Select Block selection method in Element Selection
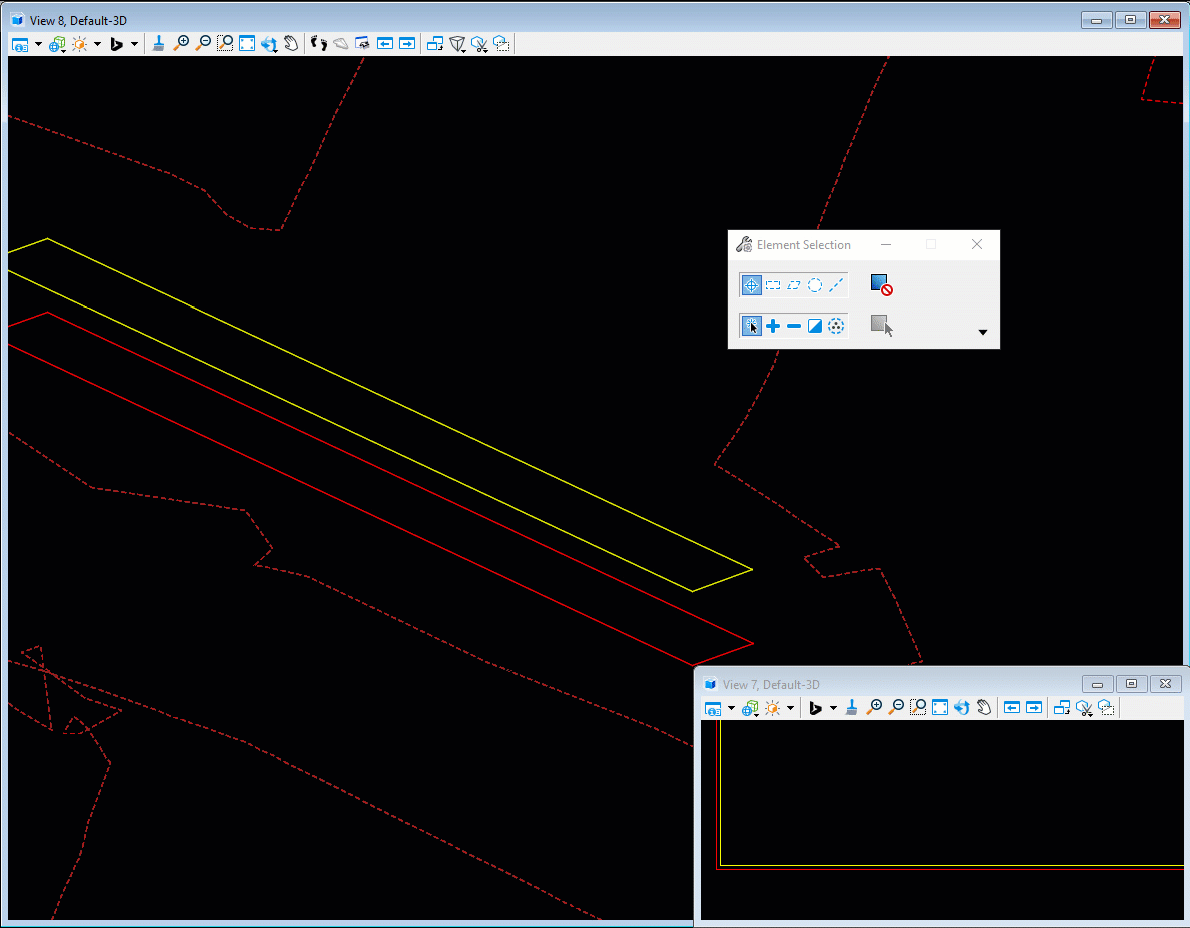Viewport: 1190px width, 928px height. point(773,285)
